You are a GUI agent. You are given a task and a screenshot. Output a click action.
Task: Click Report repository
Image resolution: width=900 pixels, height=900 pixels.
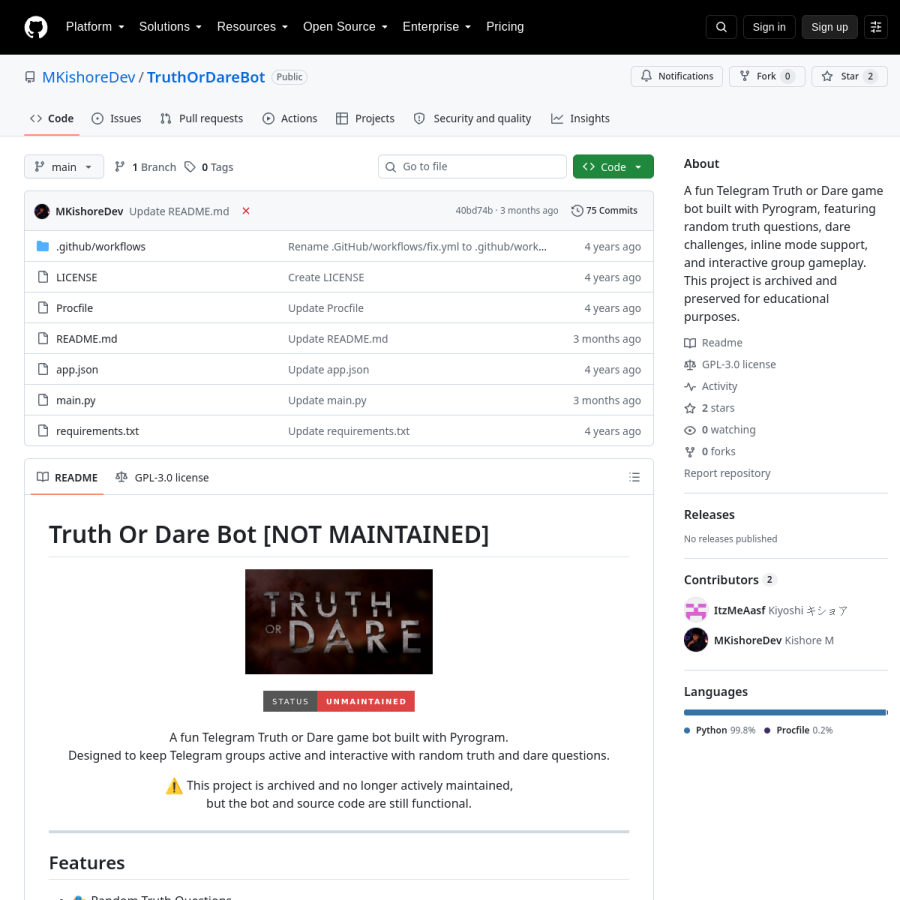tap(727, 473)
